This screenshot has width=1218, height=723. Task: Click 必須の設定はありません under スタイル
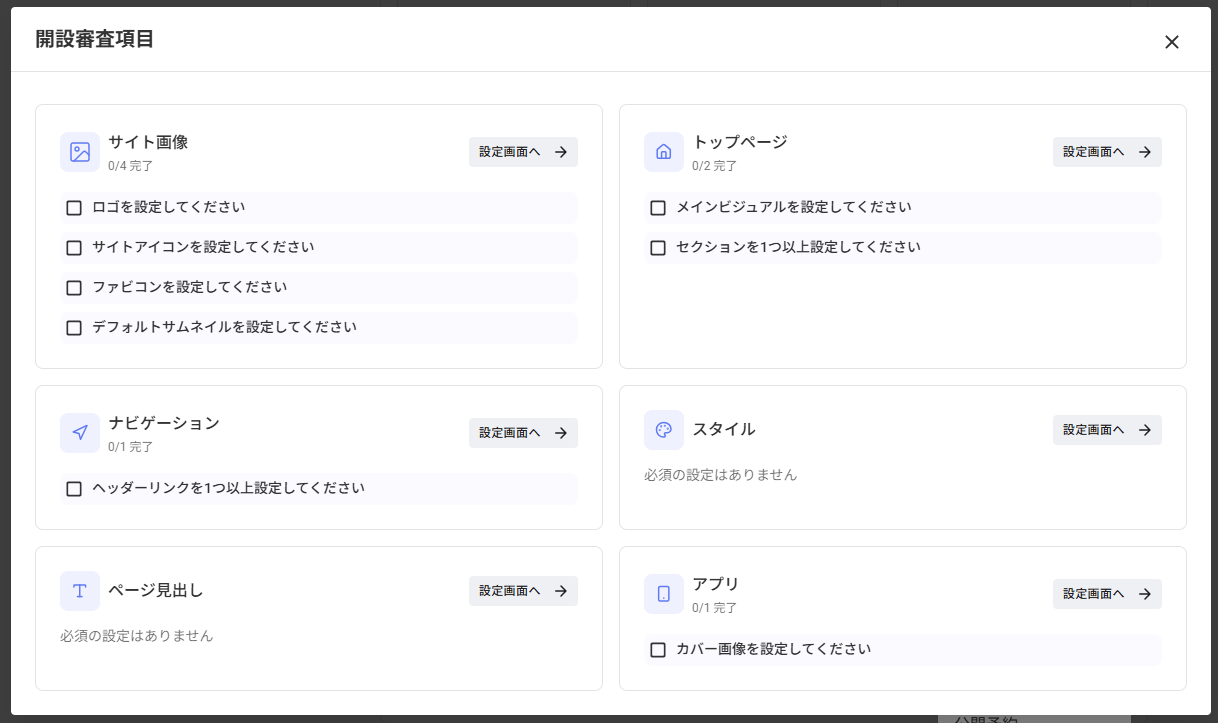[721, 475]
